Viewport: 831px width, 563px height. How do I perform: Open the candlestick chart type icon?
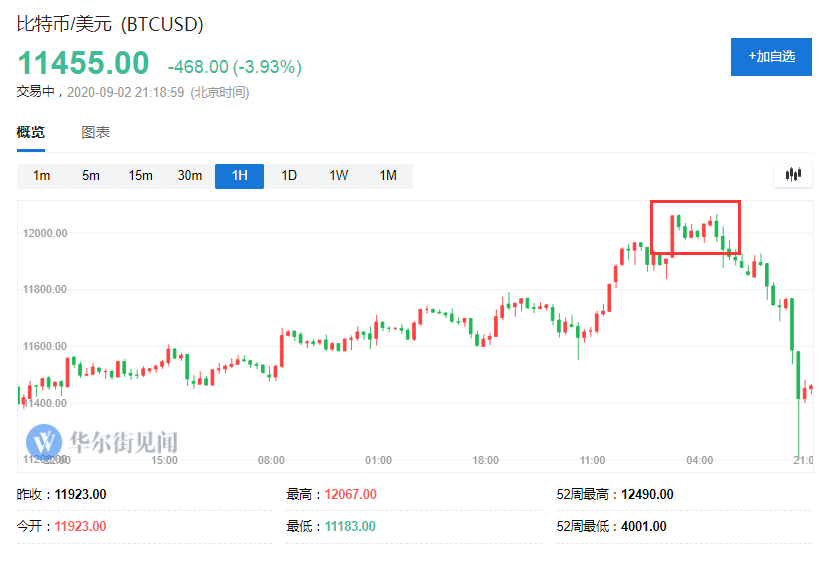pos(793,174)
